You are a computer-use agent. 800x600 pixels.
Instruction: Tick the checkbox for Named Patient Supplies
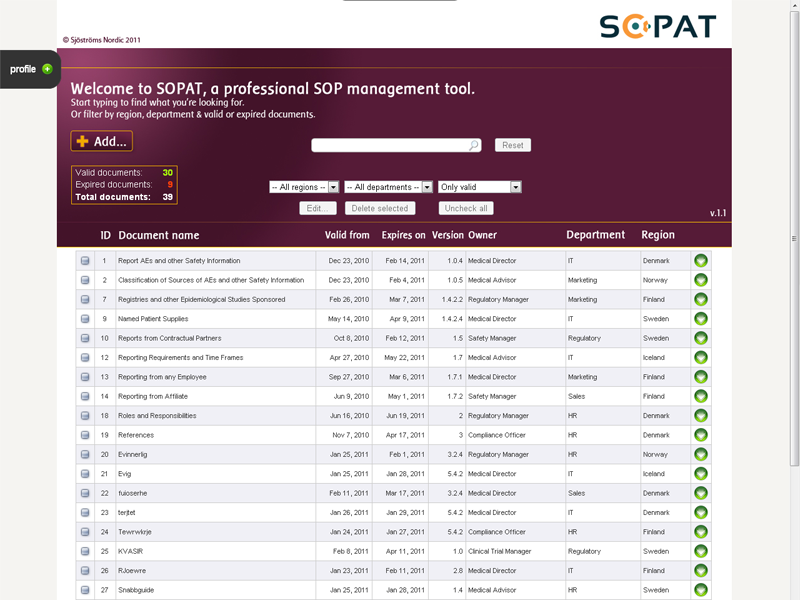pyautogui.click(x=85, y=319)
